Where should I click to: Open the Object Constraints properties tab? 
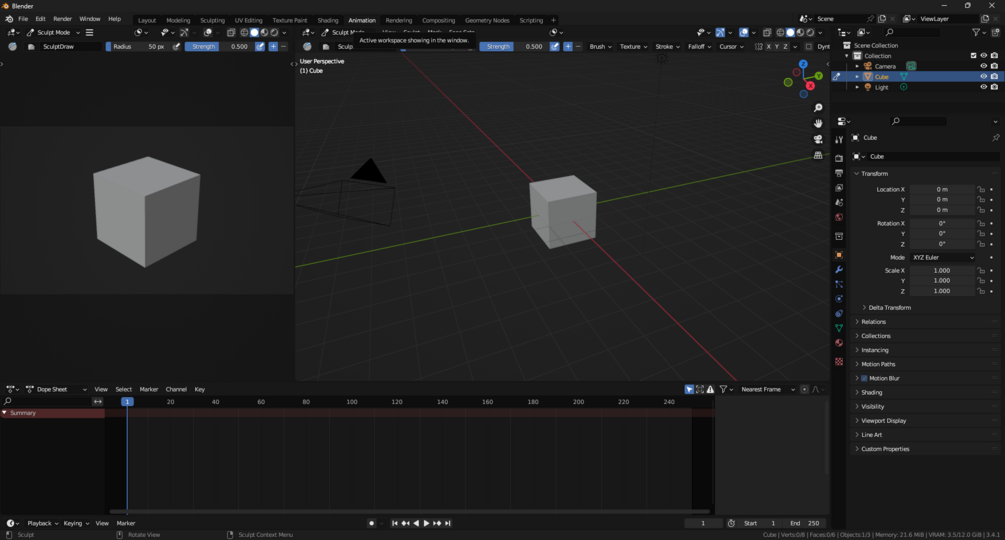(839, 313)
